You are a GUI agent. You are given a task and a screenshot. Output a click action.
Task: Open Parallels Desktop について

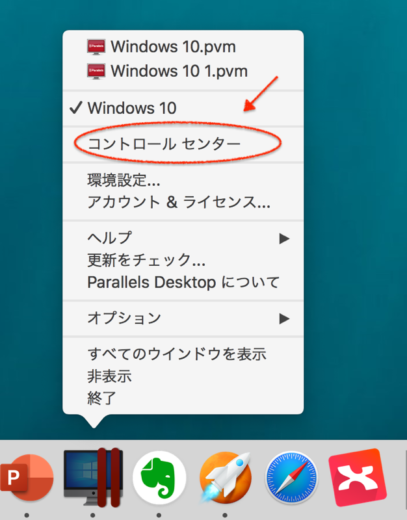(x=183, y=282)
